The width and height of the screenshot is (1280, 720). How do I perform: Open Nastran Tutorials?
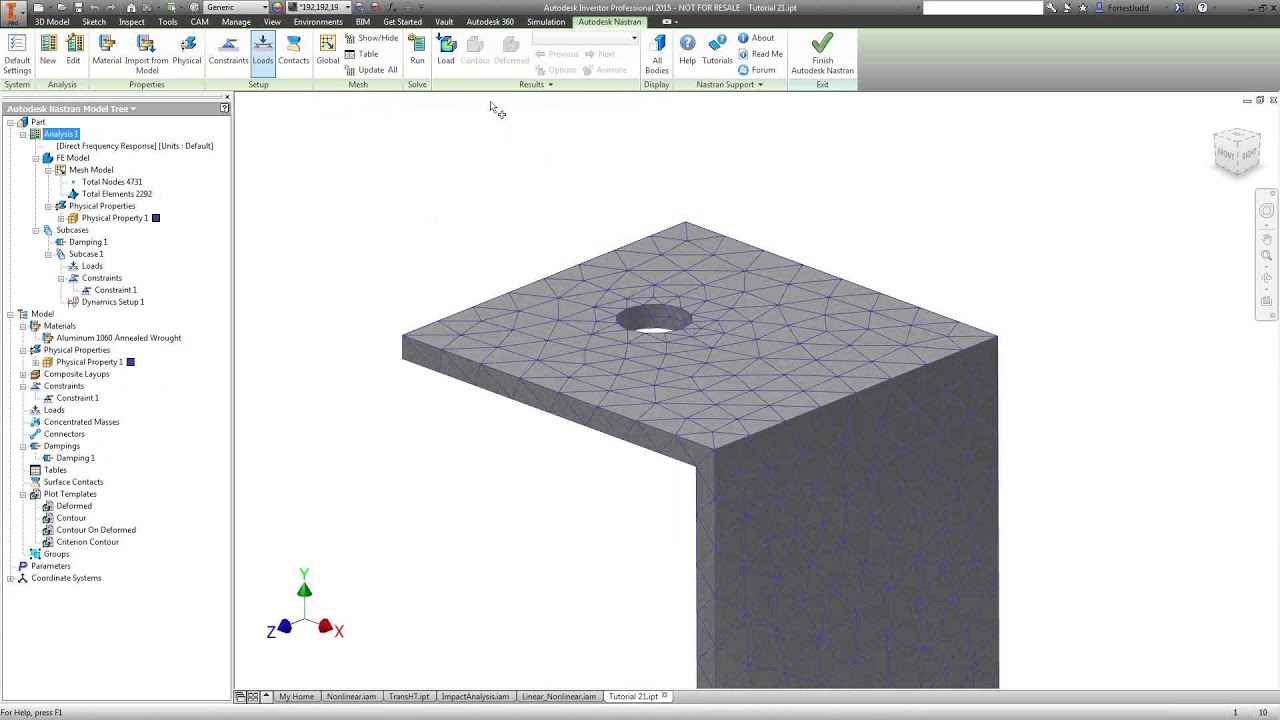tap(717, 50)
